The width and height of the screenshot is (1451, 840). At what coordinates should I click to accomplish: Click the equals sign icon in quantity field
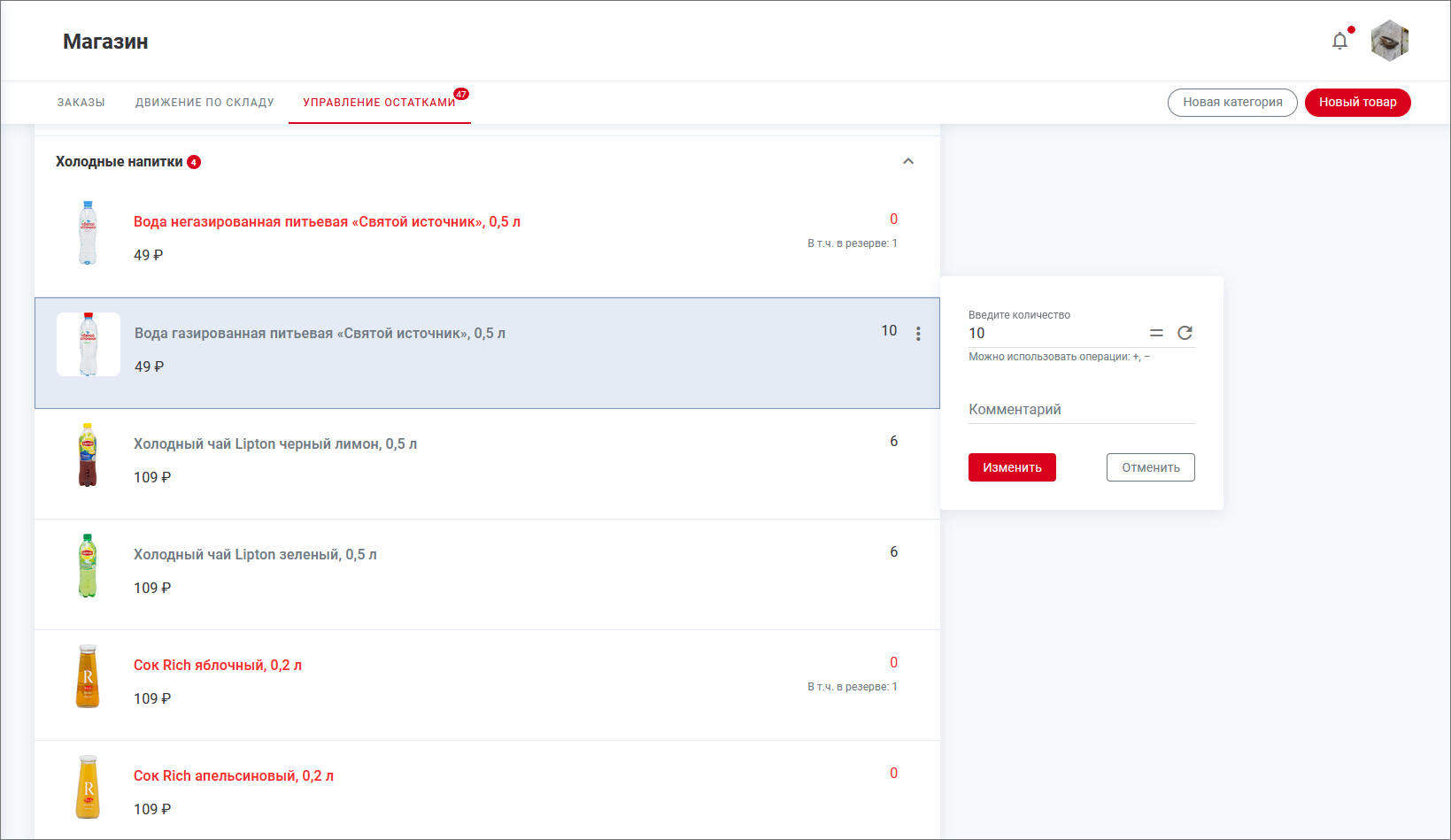(1156, 333)
